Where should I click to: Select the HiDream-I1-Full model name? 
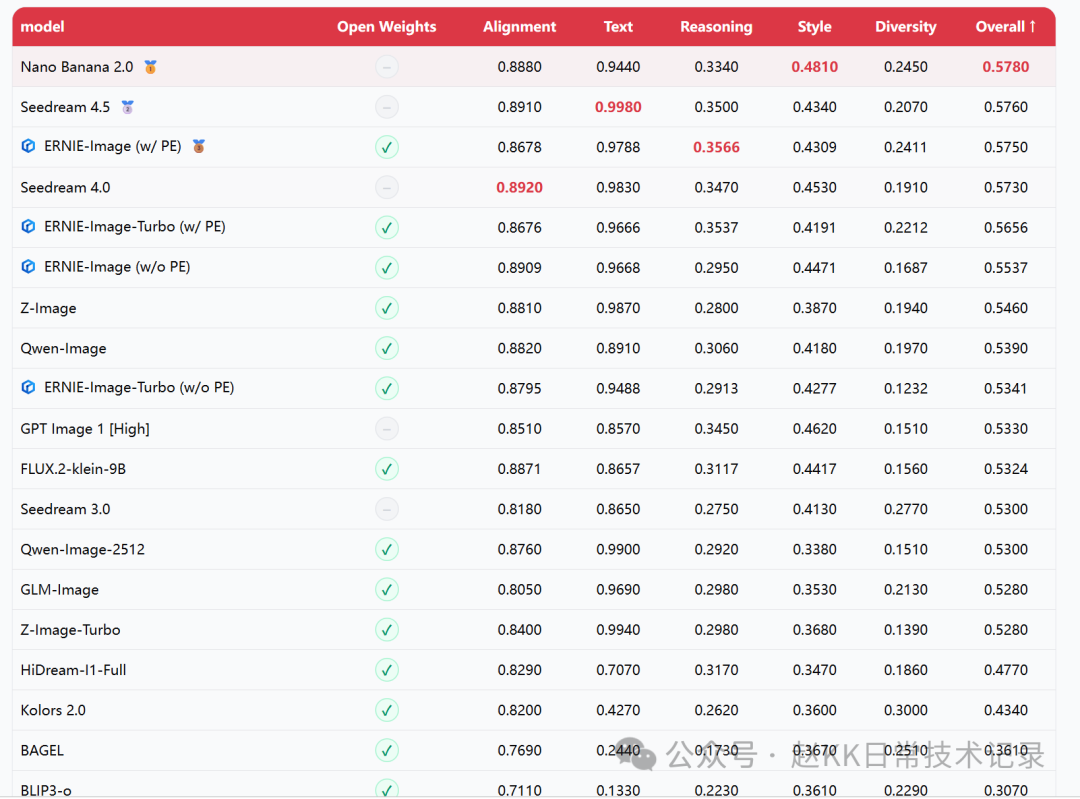[73, 670]
